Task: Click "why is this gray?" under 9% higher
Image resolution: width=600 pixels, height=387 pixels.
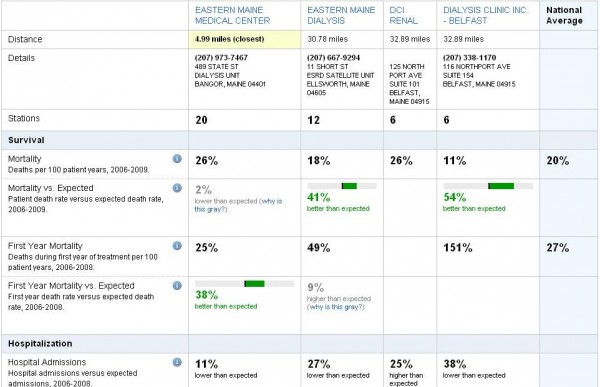Action: (x=336, y=307)
